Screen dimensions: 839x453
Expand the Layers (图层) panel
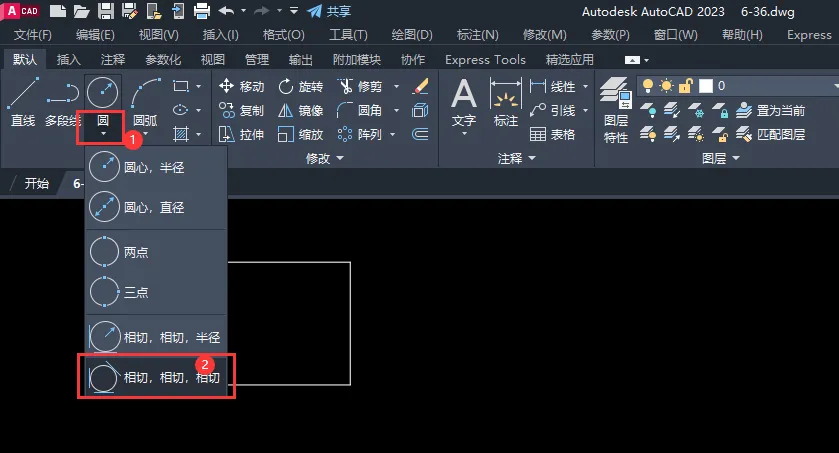(x=720, y=158)
